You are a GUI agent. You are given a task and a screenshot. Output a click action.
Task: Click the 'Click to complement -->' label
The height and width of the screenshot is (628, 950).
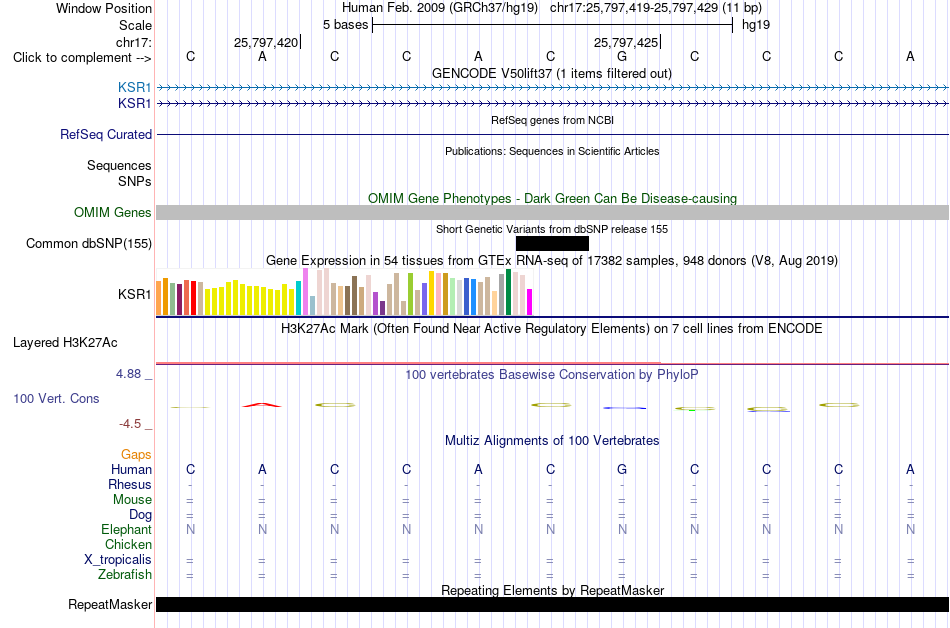coord(82,58)
